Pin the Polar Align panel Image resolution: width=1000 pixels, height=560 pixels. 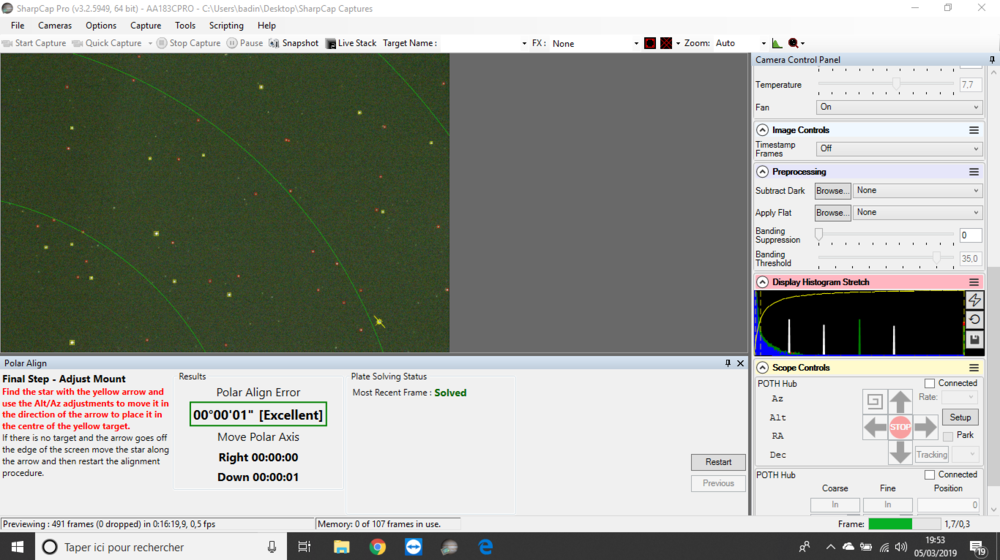(x=728, y=363)
